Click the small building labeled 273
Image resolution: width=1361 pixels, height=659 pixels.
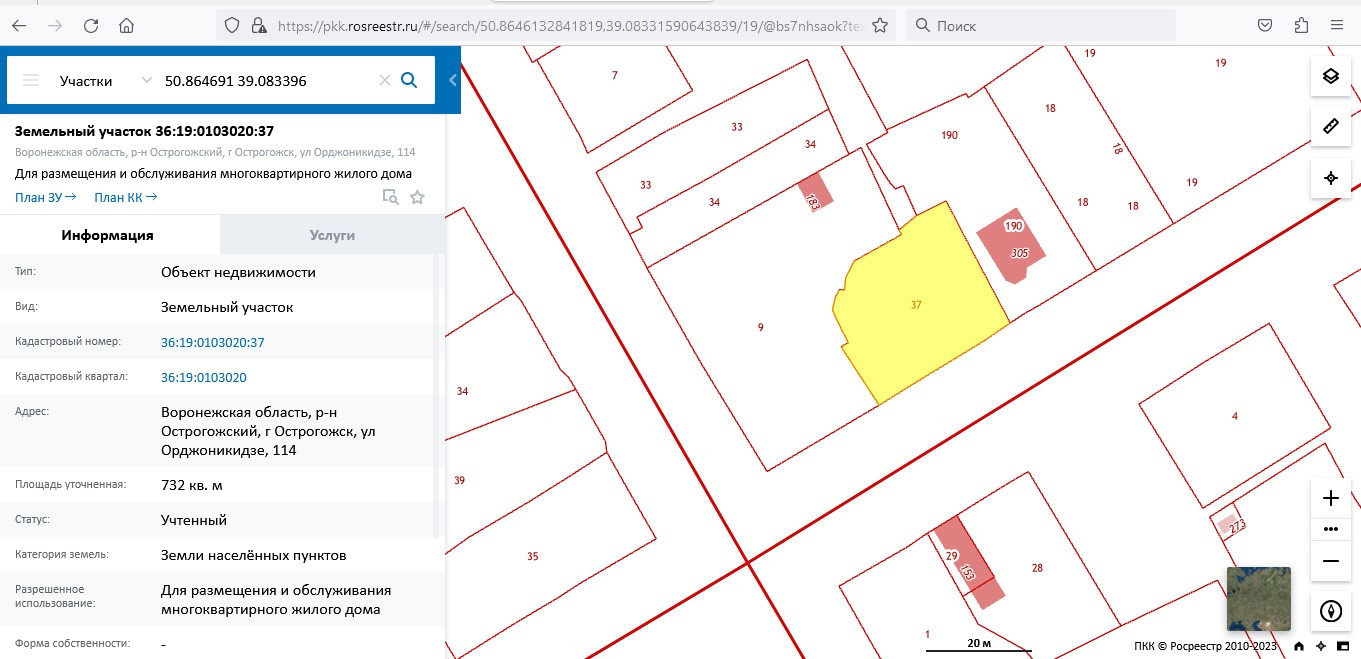1227,524
